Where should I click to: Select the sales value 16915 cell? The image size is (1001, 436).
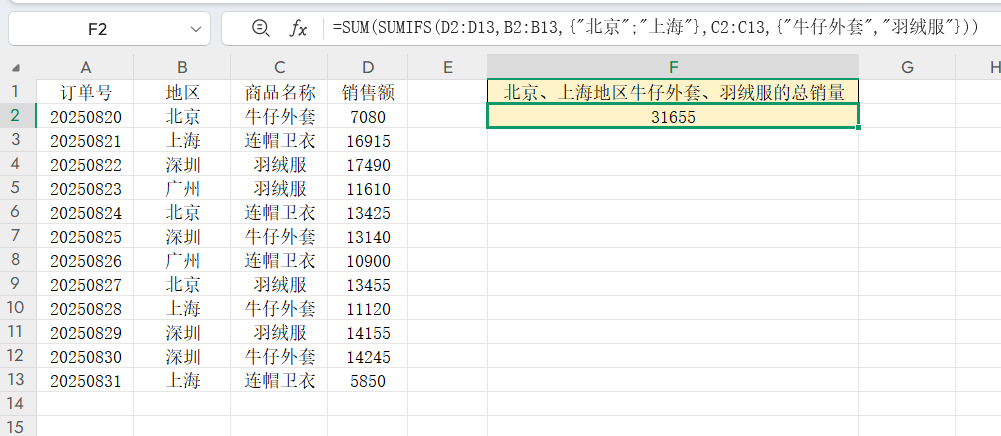tap(368, 140)
